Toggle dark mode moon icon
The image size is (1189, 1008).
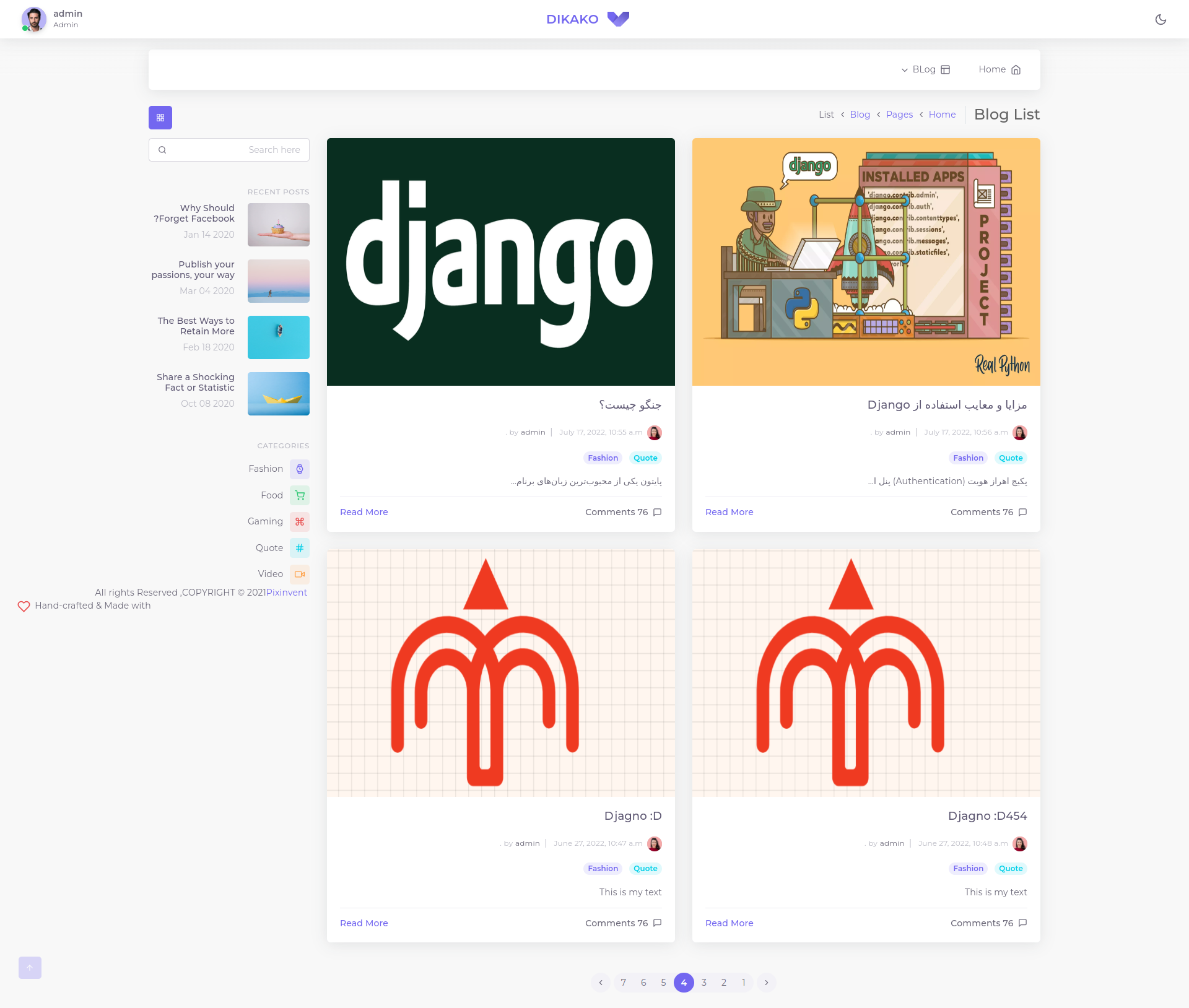(1161, 19)
